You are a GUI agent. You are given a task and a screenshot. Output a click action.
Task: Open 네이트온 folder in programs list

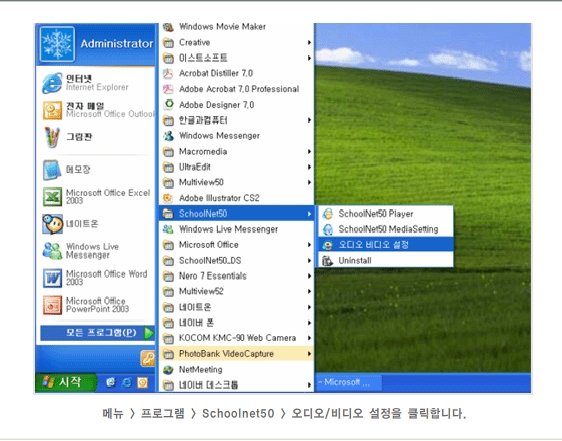(236, 307)
